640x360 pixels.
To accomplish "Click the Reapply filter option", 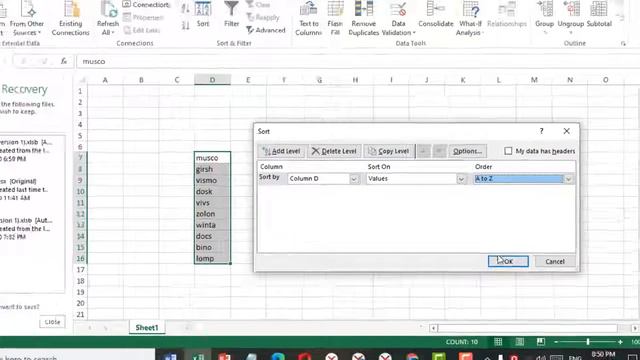I will pos(263,18).
